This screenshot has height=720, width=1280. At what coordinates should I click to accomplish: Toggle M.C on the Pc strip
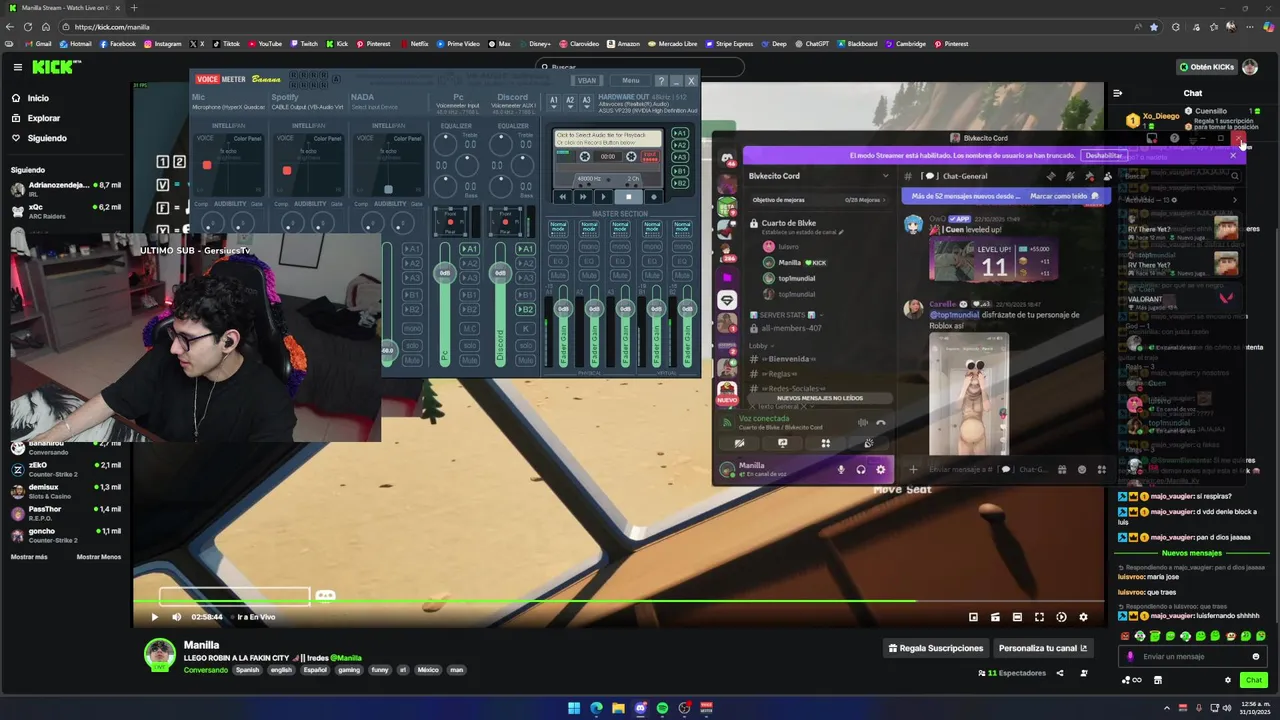(469, 328)
